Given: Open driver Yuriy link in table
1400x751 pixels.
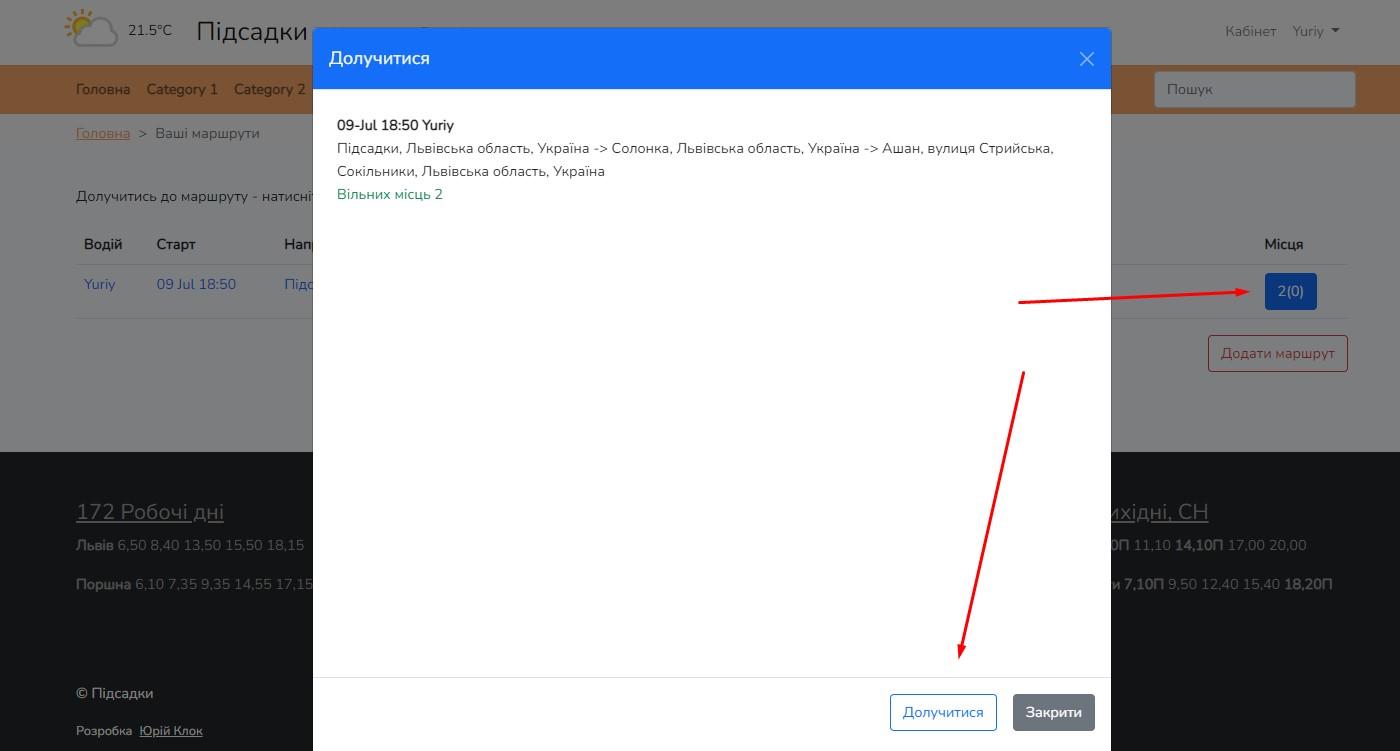Looking at the screenshot, I should coord(100,284).
